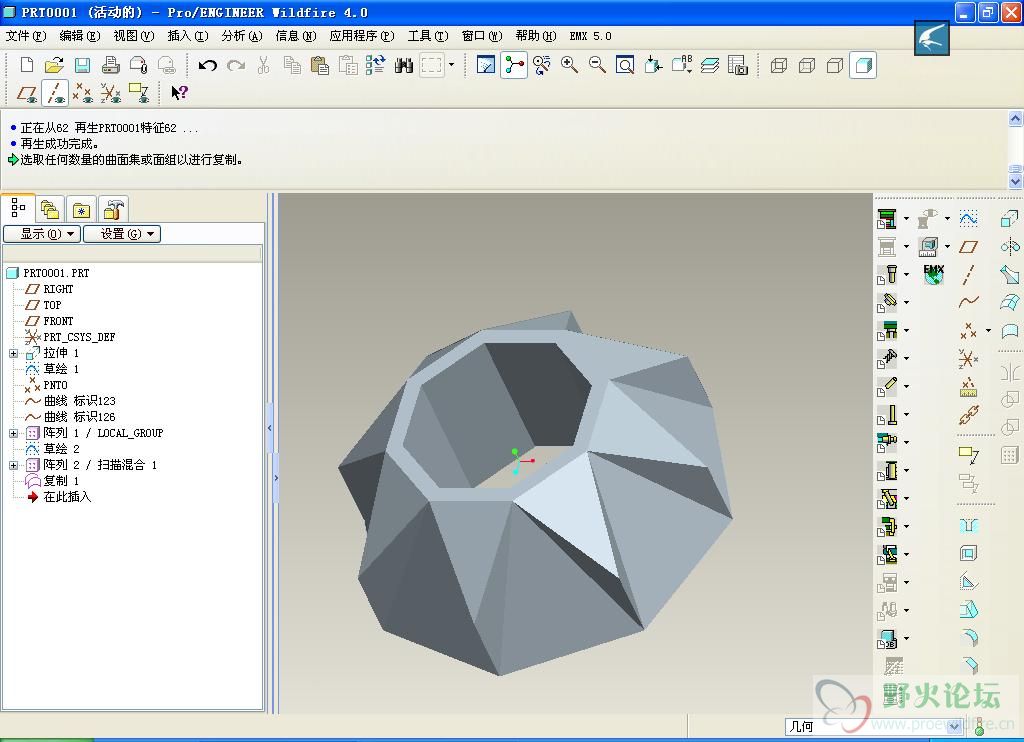The height and width of the screenshot is (742, 1024).
Task: Open the 分析 menu
Action: pyautogui.click(x=242, y=36)
